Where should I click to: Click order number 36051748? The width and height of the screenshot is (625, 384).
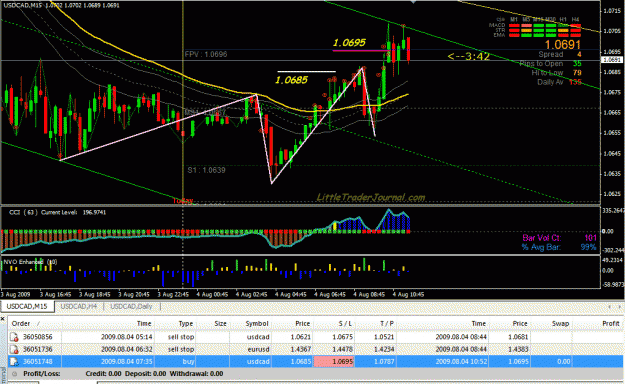coord(37,362)
